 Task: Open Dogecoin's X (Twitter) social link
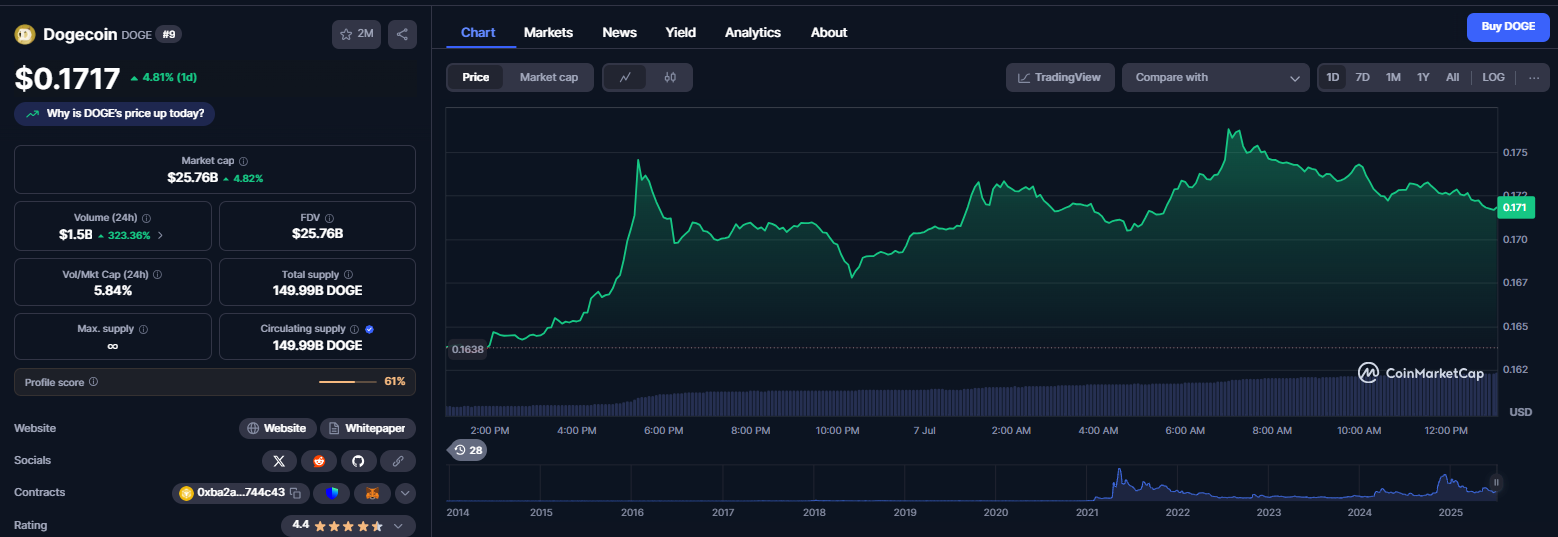[279, 461]
